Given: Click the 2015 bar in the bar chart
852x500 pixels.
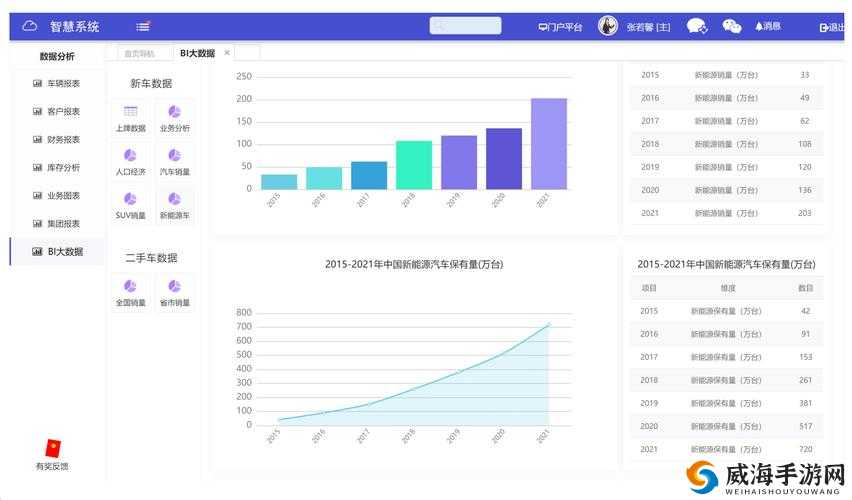Looking at the screenshot, I should coord(279,182).
